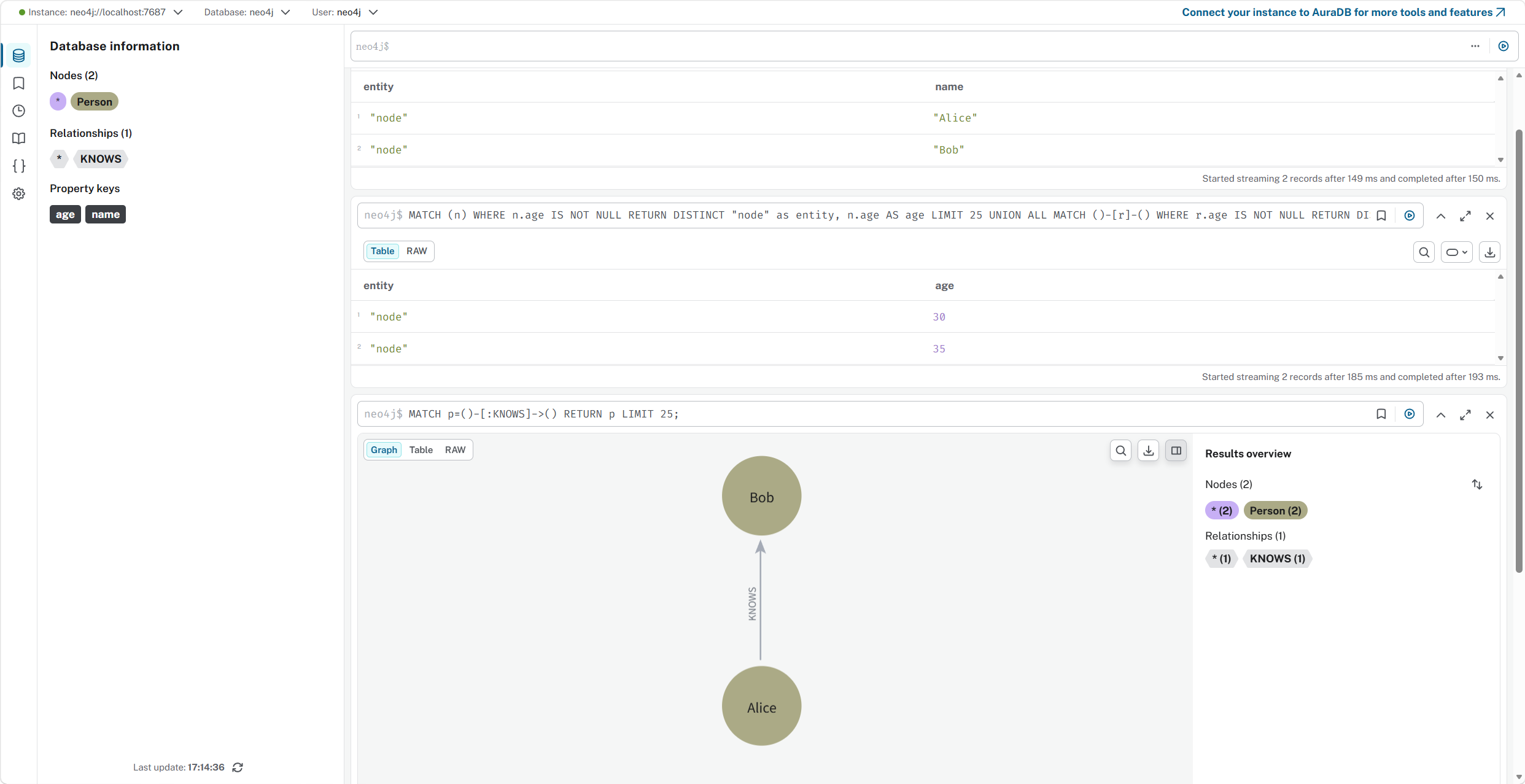Image resolution: width=1525 pixels, height=784 pixels.
Task: Toggle Person (2) label filter in overview
Action: (x=1275, y=511)
